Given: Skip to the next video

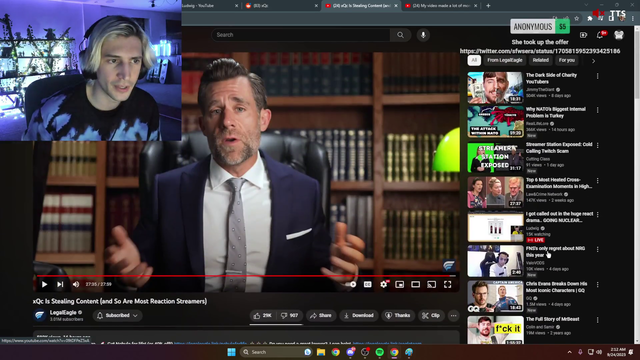Looking at the screenshot, I should [x=60, y=284].
